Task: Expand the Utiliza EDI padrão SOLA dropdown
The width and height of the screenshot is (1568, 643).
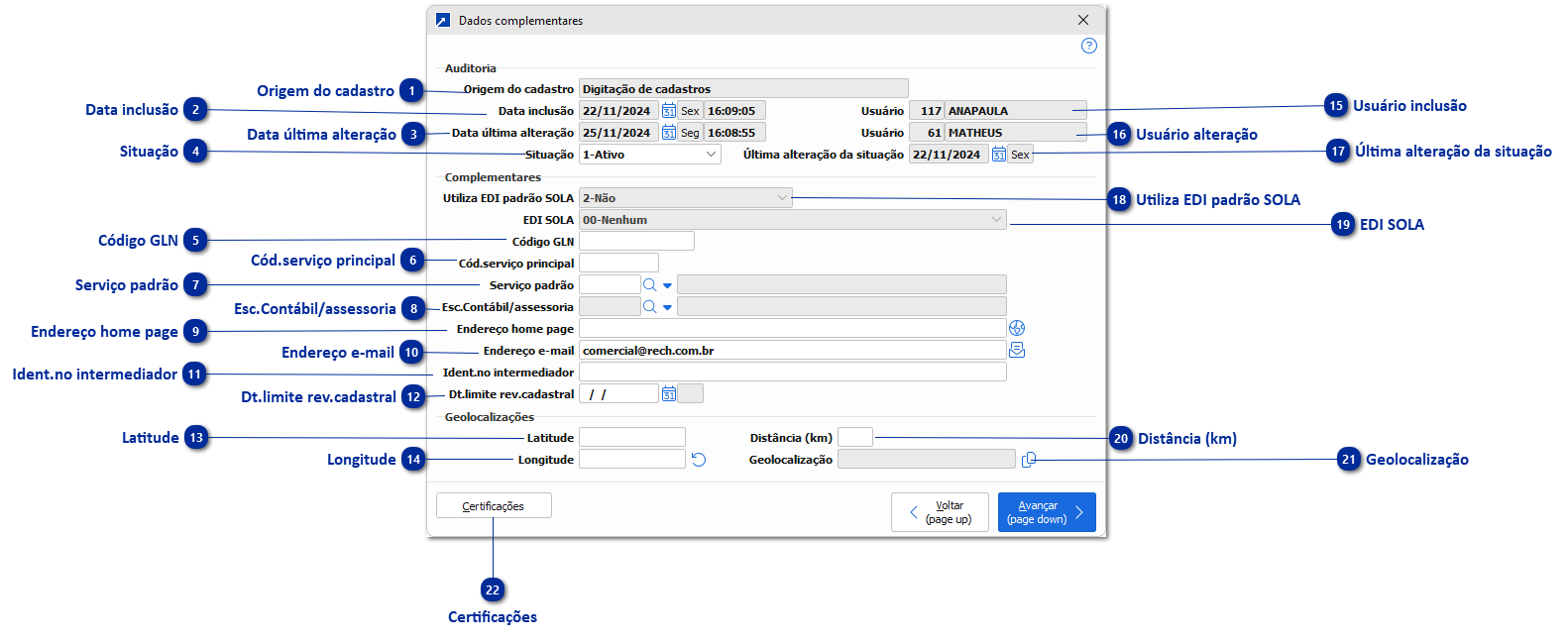Action: point(782,198)
